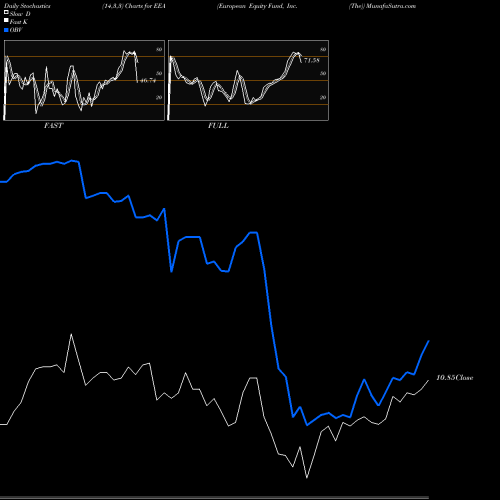
Task: Click the white Close line's end point
Action: (x=428, y=380)
